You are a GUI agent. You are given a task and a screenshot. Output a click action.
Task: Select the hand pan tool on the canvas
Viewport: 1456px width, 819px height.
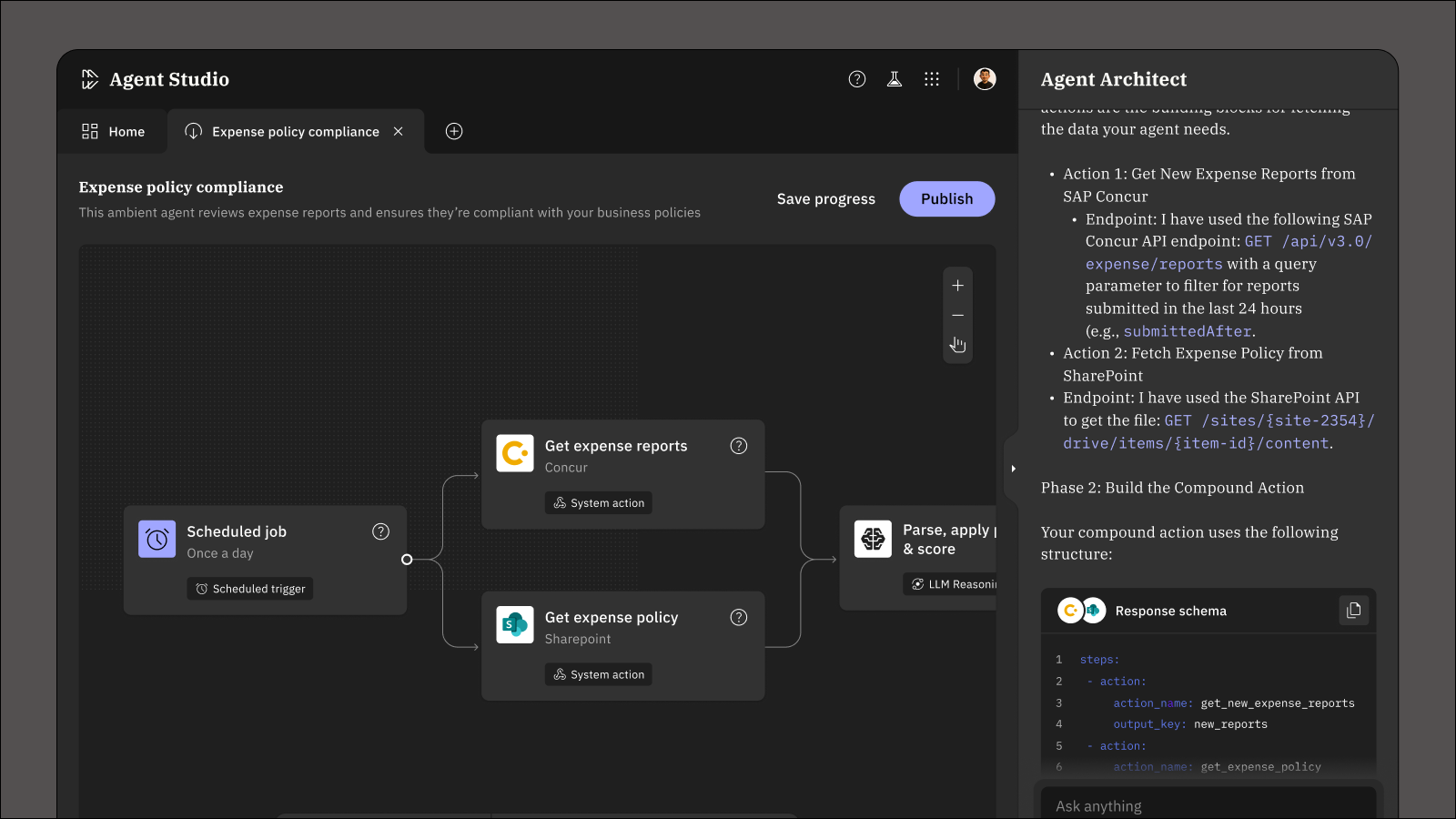957,345
